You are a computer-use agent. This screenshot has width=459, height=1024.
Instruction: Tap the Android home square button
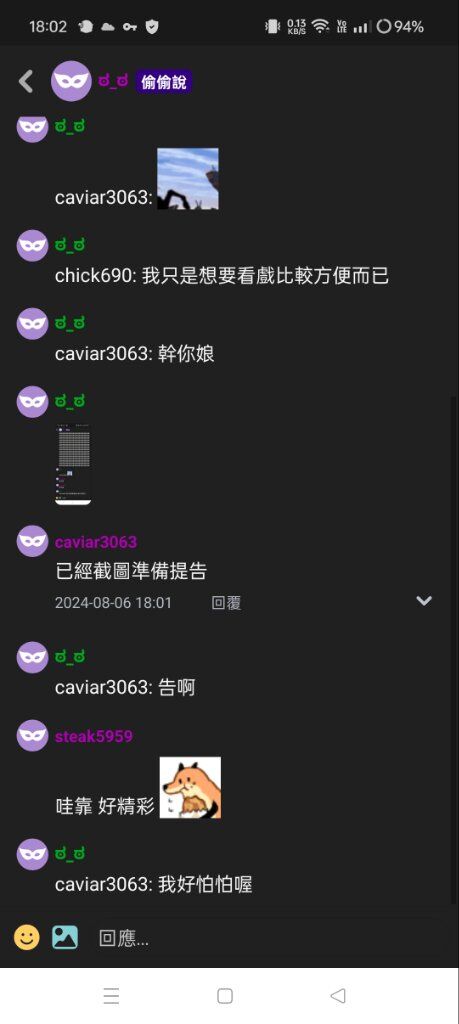pyautogui.click(x=225, y=996)
